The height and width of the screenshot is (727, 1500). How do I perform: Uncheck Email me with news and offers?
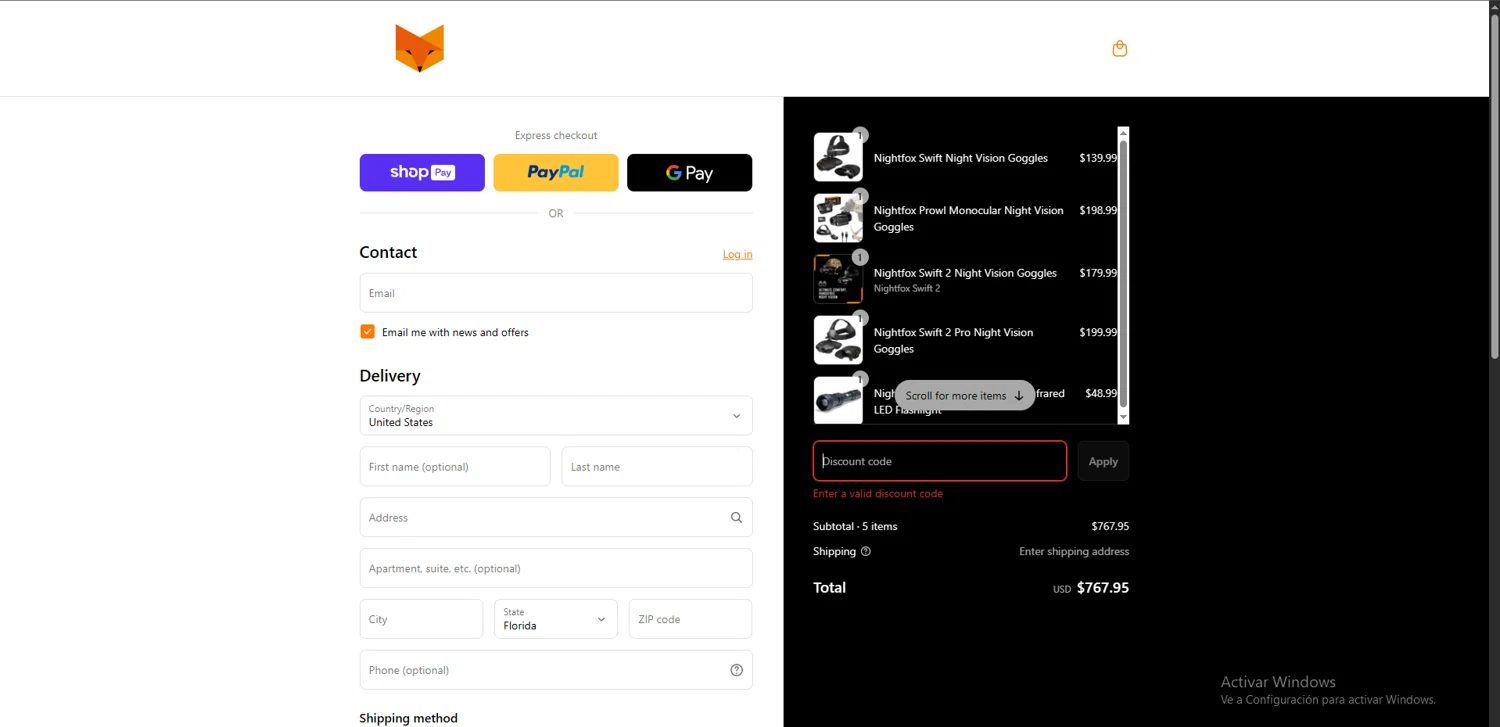(367, 332)
